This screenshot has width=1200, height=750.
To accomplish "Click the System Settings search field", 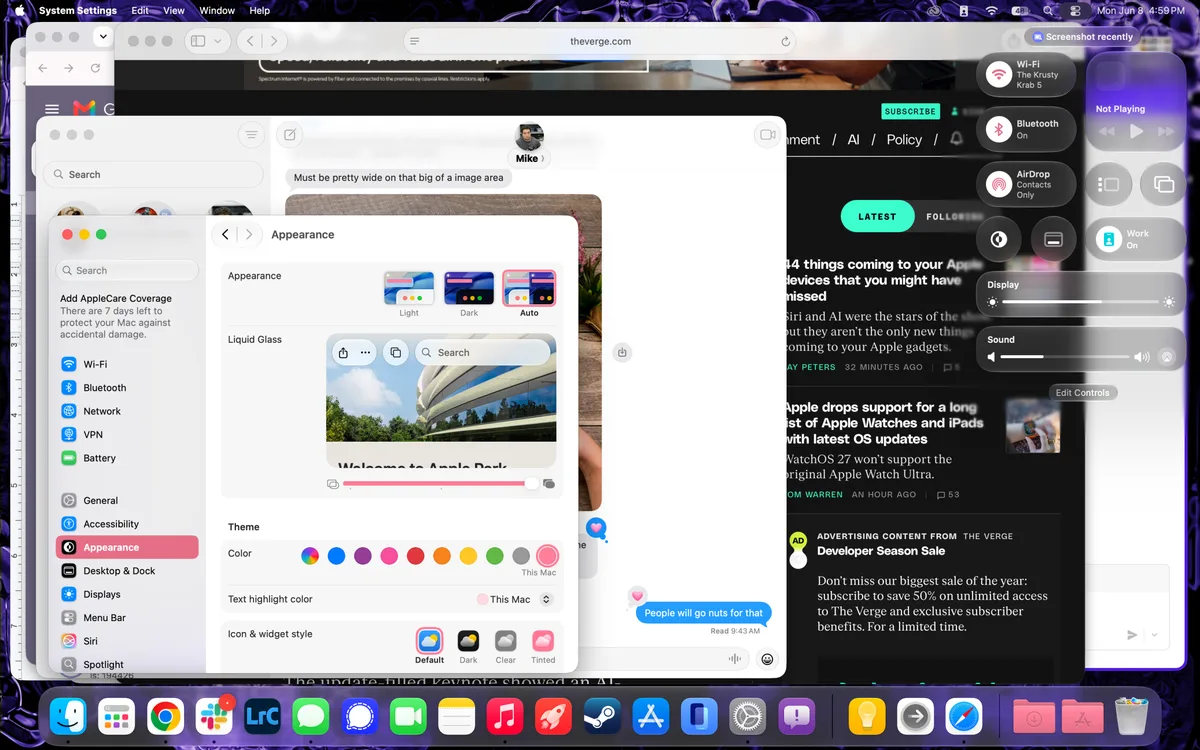I will [127, 270].
